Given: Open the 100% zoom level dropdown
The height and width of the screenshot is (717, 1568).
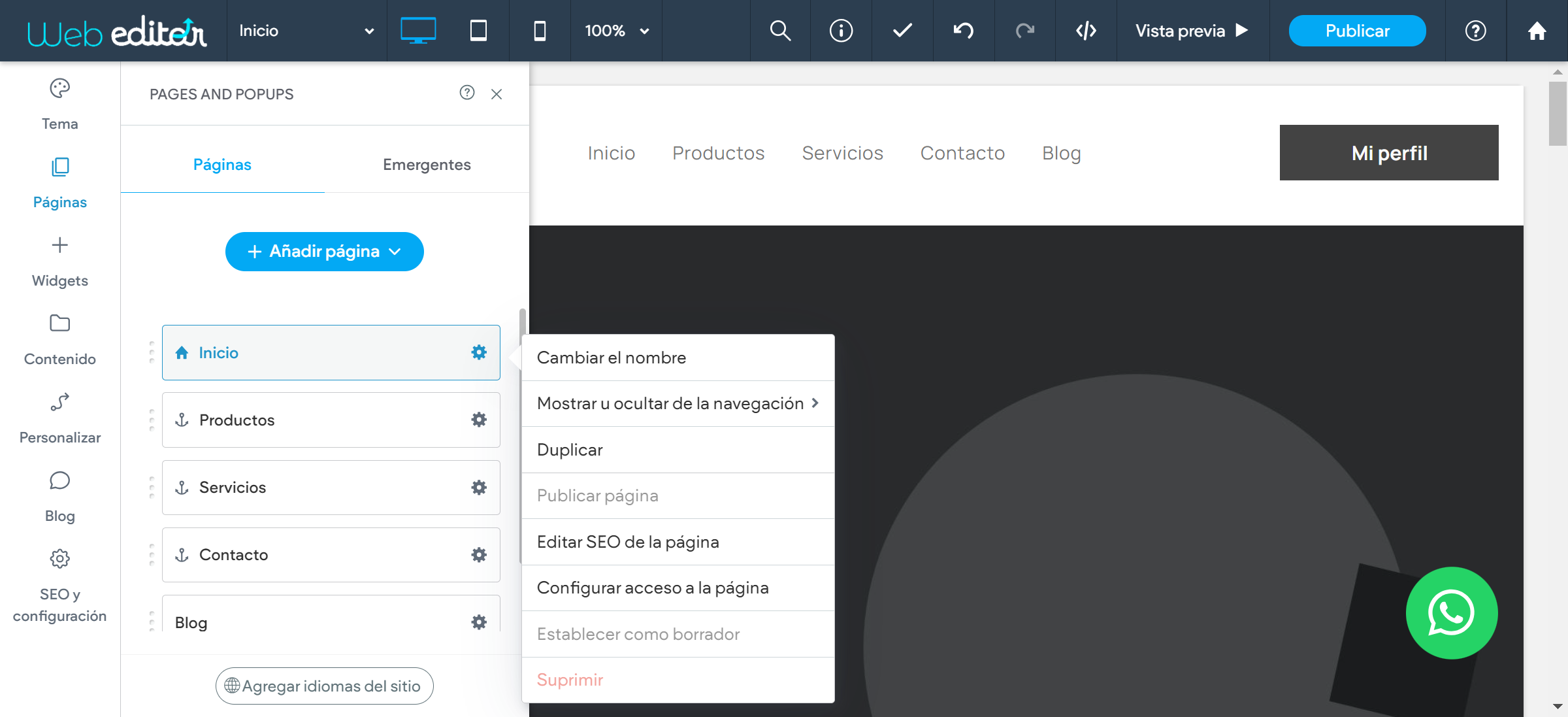Looking at the screenshot, I should (x=617, y=31).
